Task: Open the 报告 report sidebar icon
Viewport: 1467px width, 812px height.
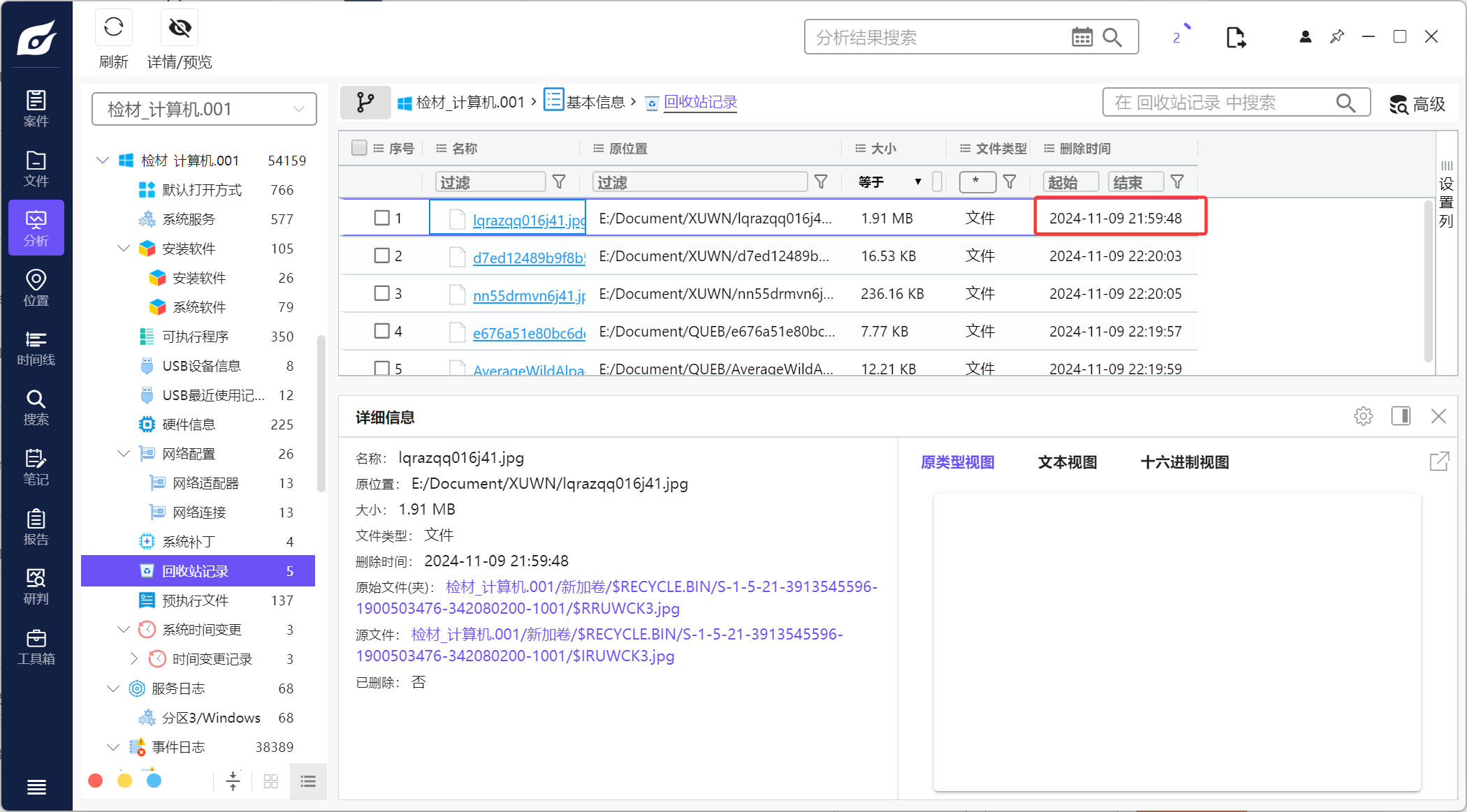Action: tap(36, 527)
